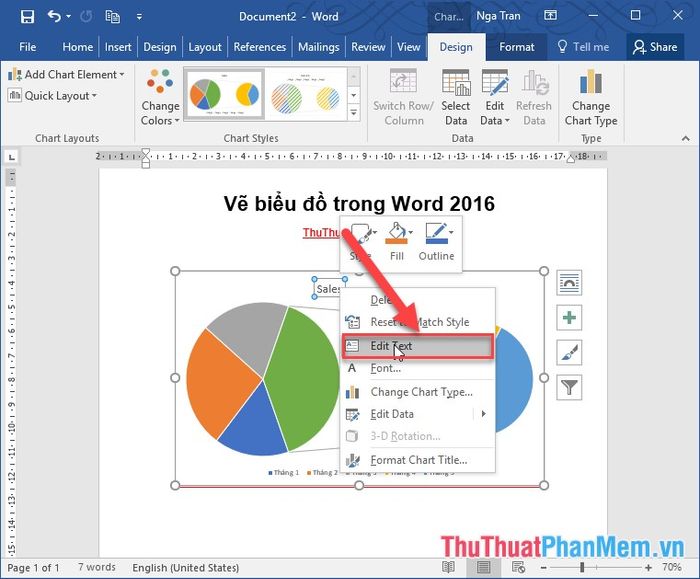Open the Change Colors palette
This screenshot has height=579, width=700.
(x=160, y=97)
